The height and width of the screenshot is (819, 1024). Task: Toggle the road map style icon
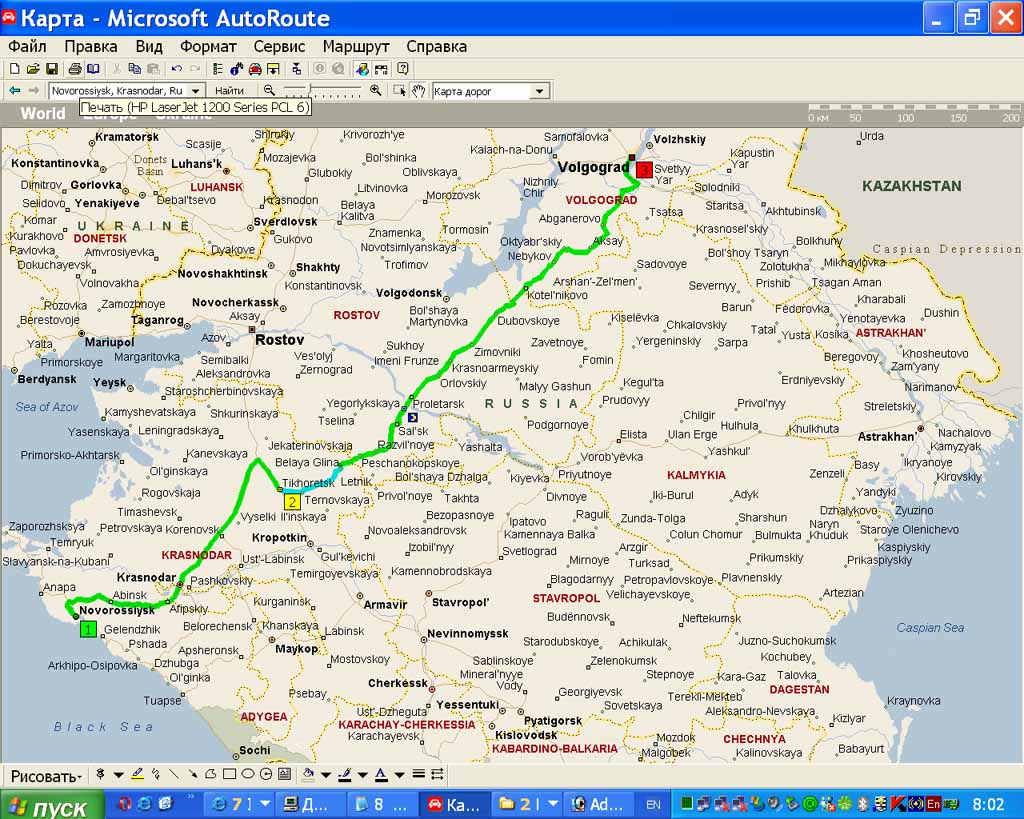point(381,69)
